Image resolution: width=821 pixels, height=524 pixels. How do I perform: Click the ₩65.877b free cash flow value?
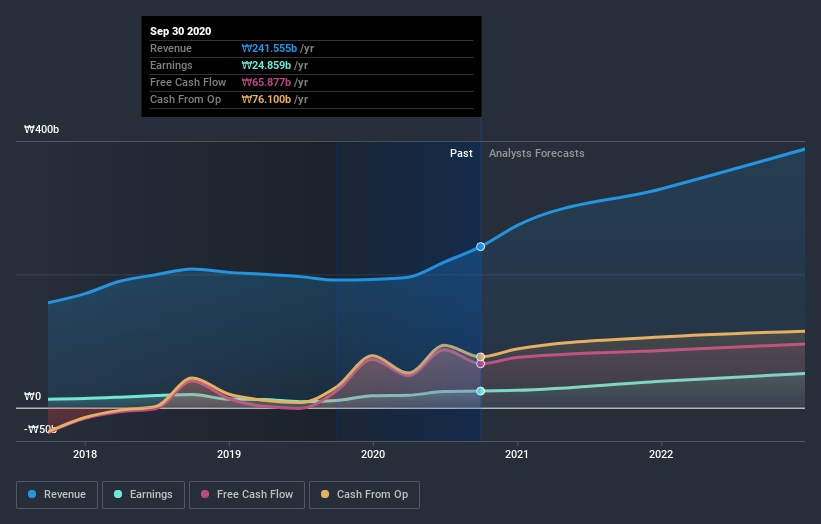tap(266, 82)
